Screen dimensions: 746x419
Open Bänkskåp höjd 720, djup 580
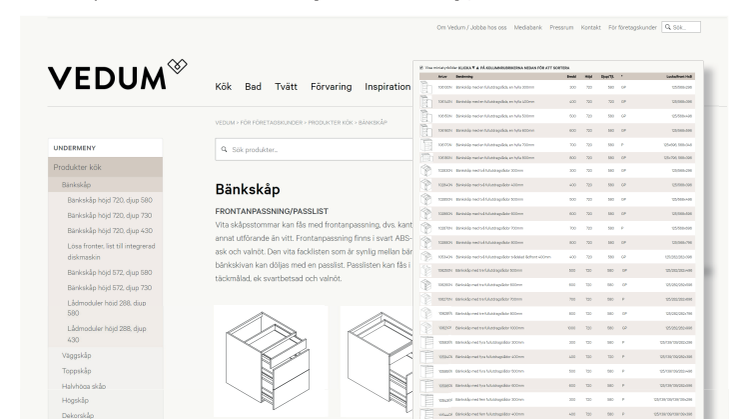[110, 200]
